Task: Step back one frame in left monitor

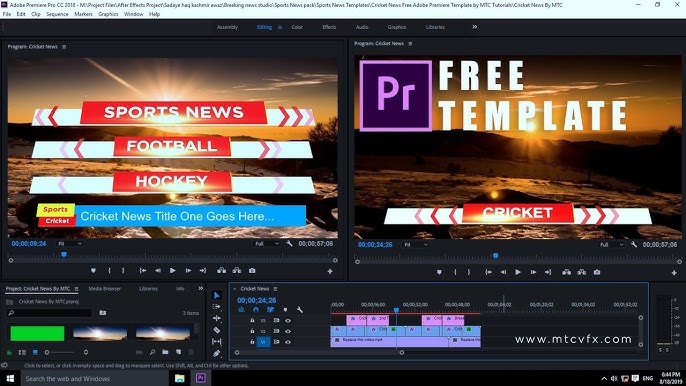Action: [x=158, y=271]
